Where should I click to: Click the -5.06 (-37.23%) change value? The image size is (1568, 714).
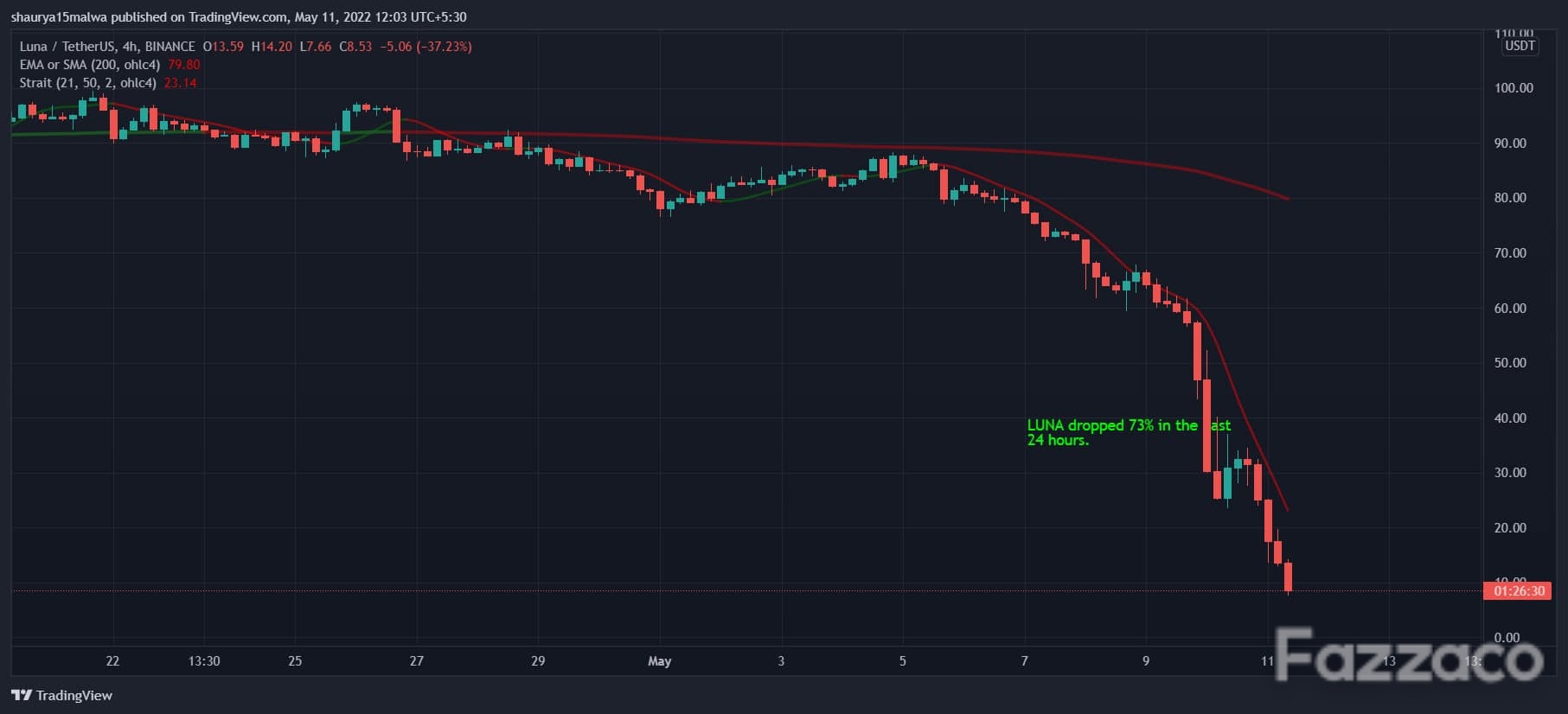click(426, 47)
